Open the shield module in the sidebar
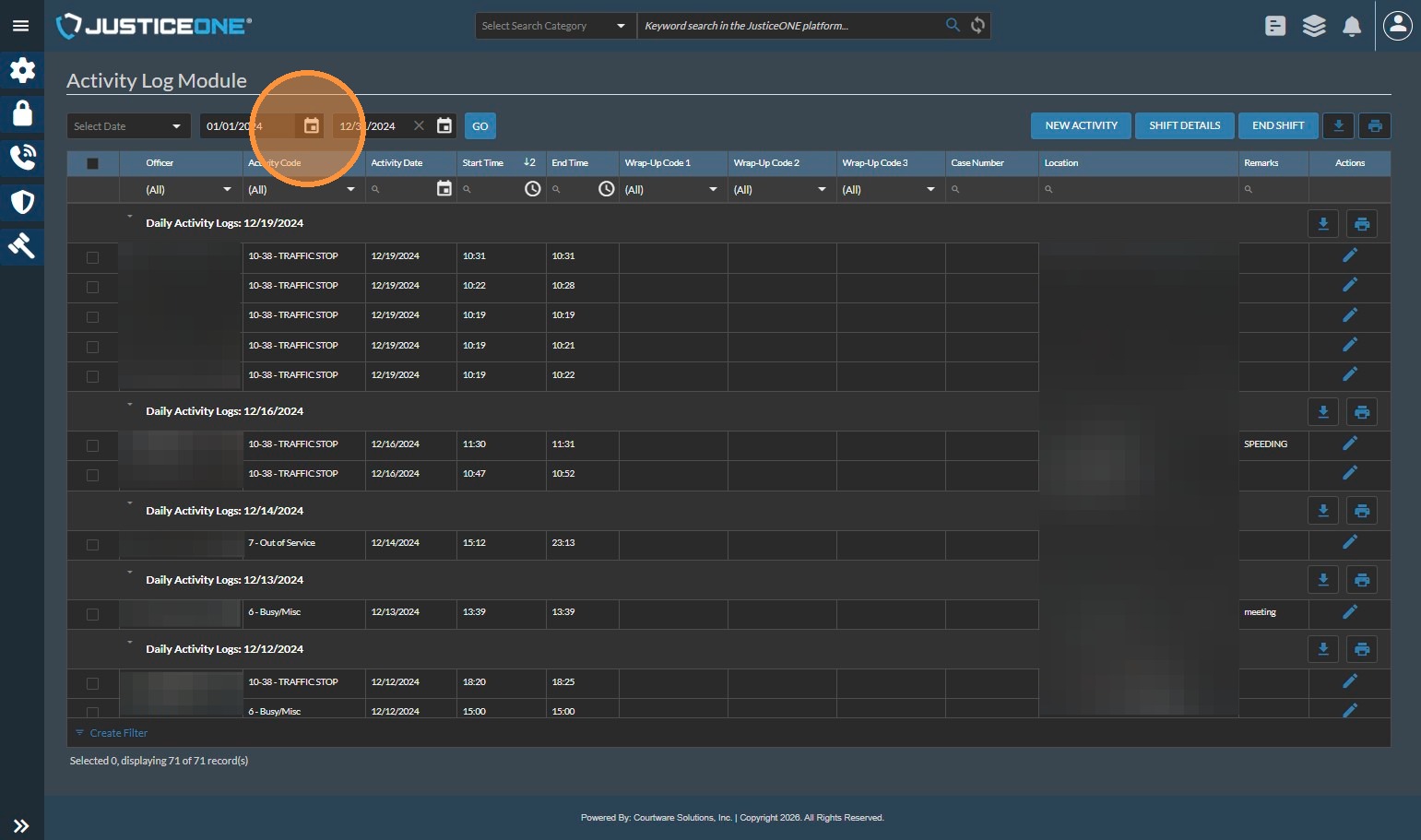The height and width of the screenshot is (840, 1421). pos(22,202)
